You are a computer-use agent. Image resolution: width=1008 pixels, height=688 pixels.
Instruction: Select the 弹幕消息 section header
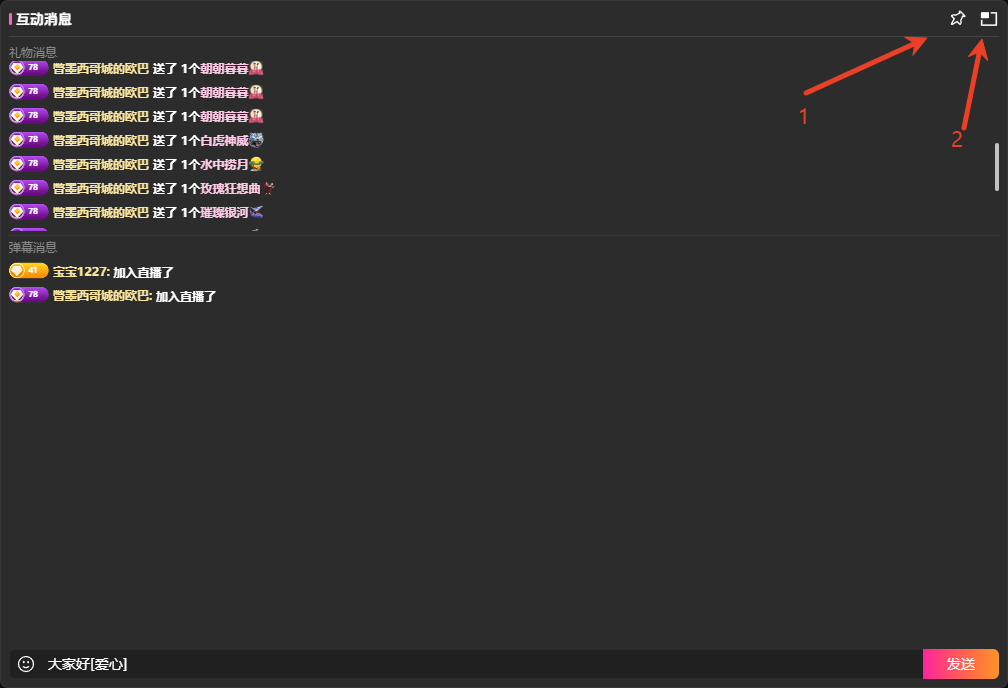(33, 247)
